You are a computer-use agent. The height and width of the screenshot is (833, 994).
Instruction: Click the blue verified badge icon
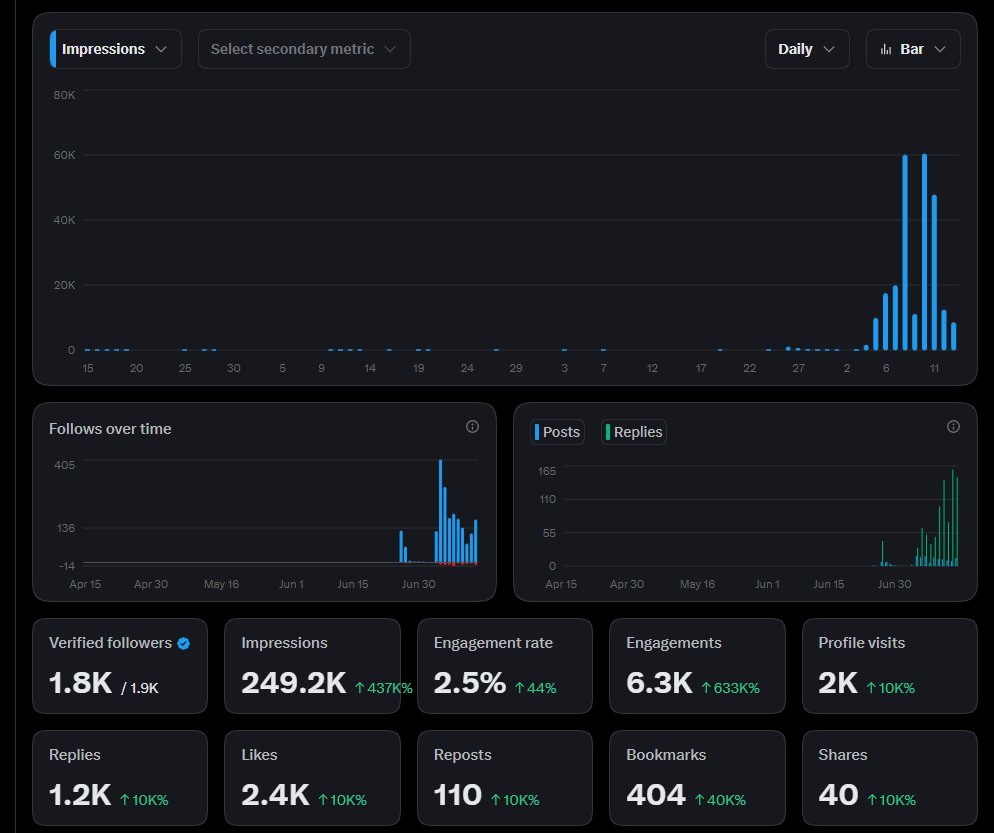click(184, 643)
